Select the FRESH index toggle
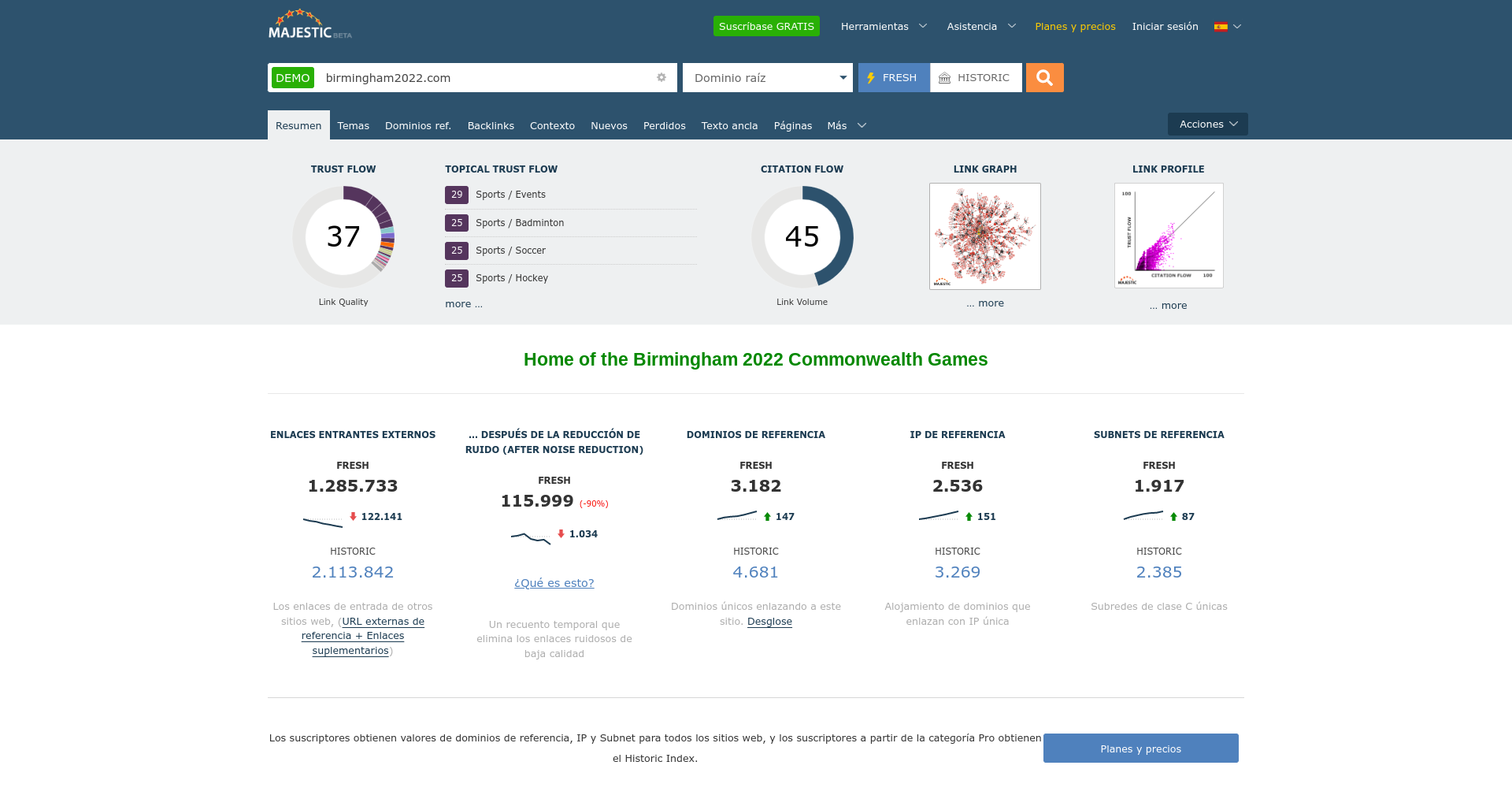This screenshot has height=795, width=1512. tap(894, 77)
